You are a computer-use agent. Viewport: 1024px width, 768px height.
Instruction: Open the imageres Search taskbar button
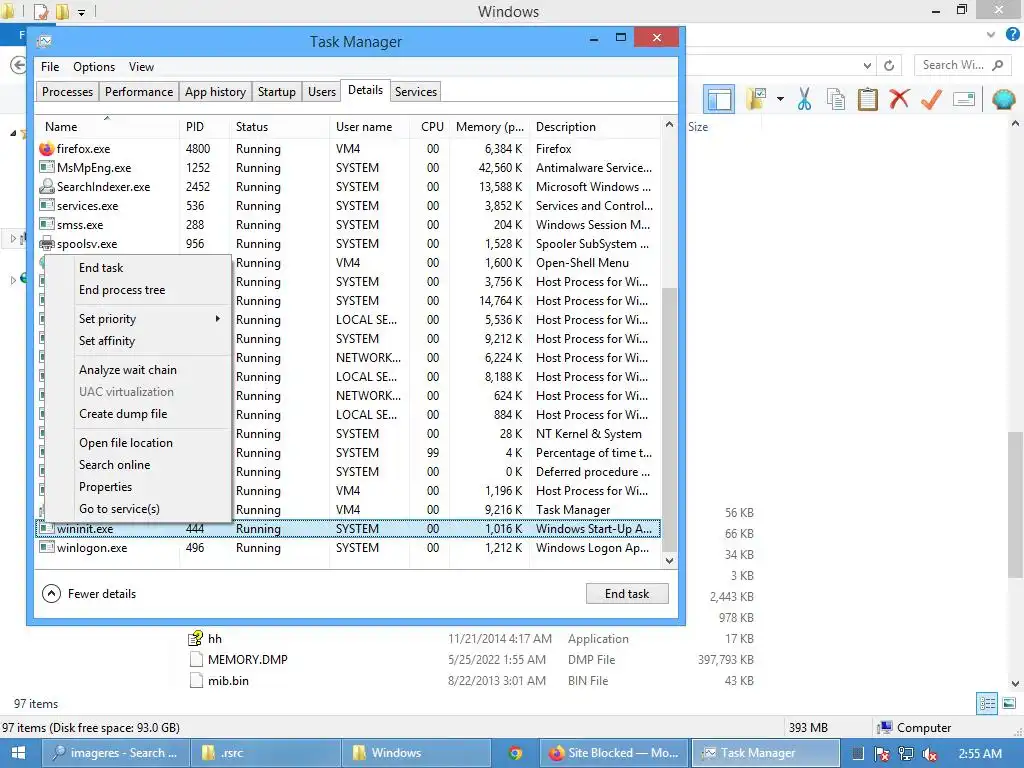(116, 753)
